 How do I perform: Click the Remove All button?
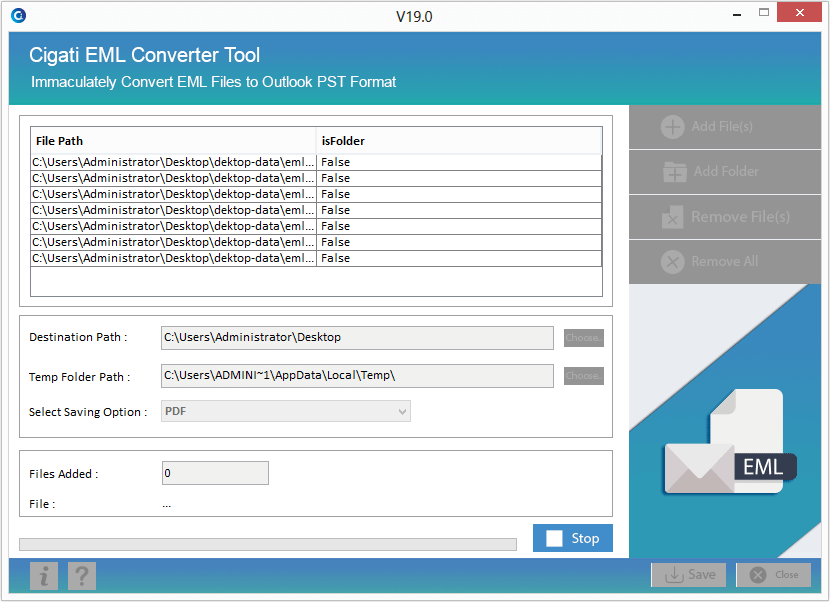(725, 262)
